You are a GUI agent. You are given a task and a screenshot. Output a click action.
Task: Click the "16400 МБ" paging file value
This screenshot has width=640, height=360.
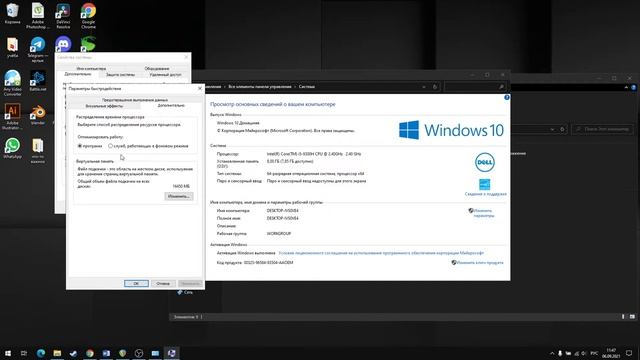(x=181, y=186)
